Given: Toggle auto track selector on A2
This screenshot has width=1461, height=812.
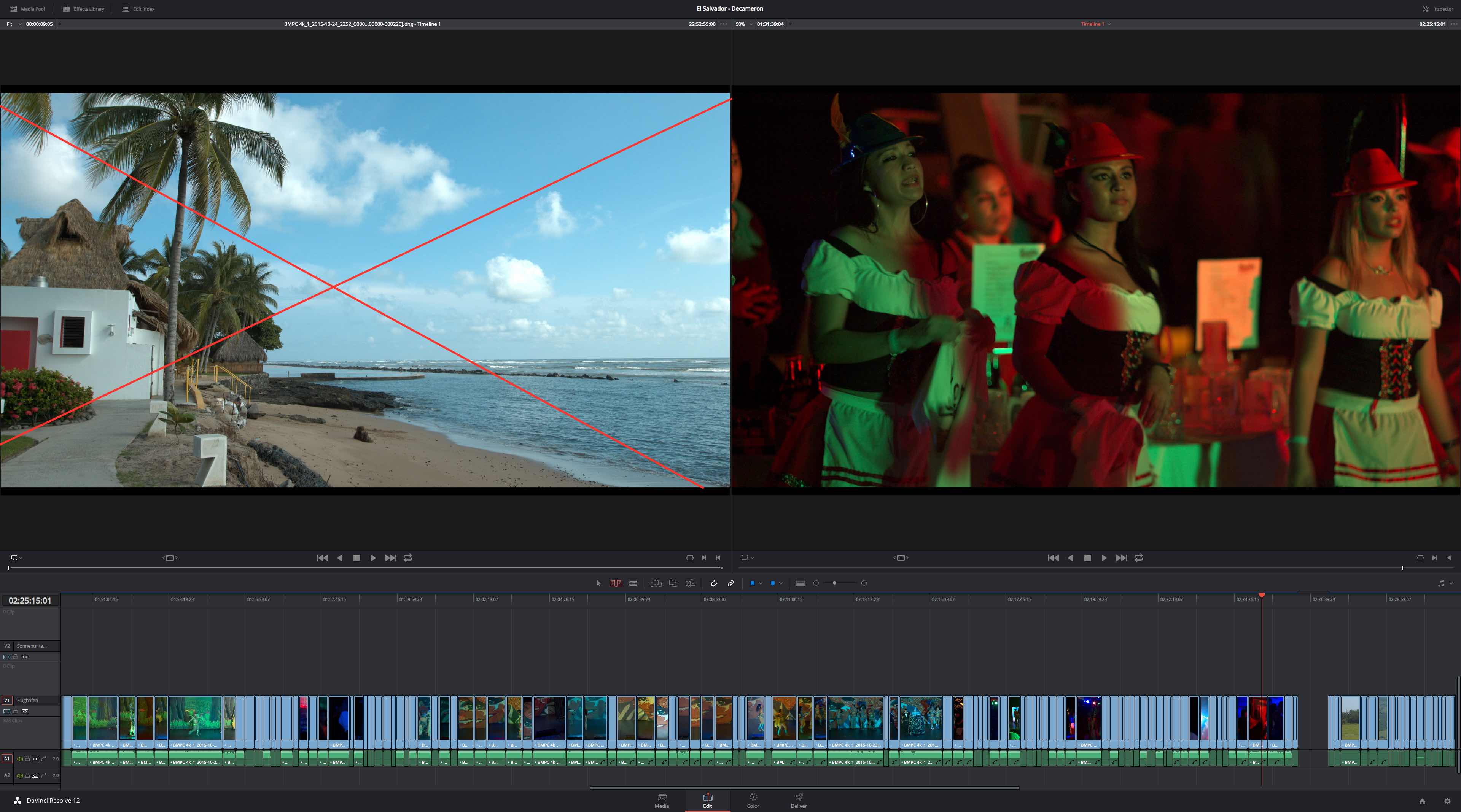Looking at the screenshot, I should pyautogui.click(x=35, y=775).
